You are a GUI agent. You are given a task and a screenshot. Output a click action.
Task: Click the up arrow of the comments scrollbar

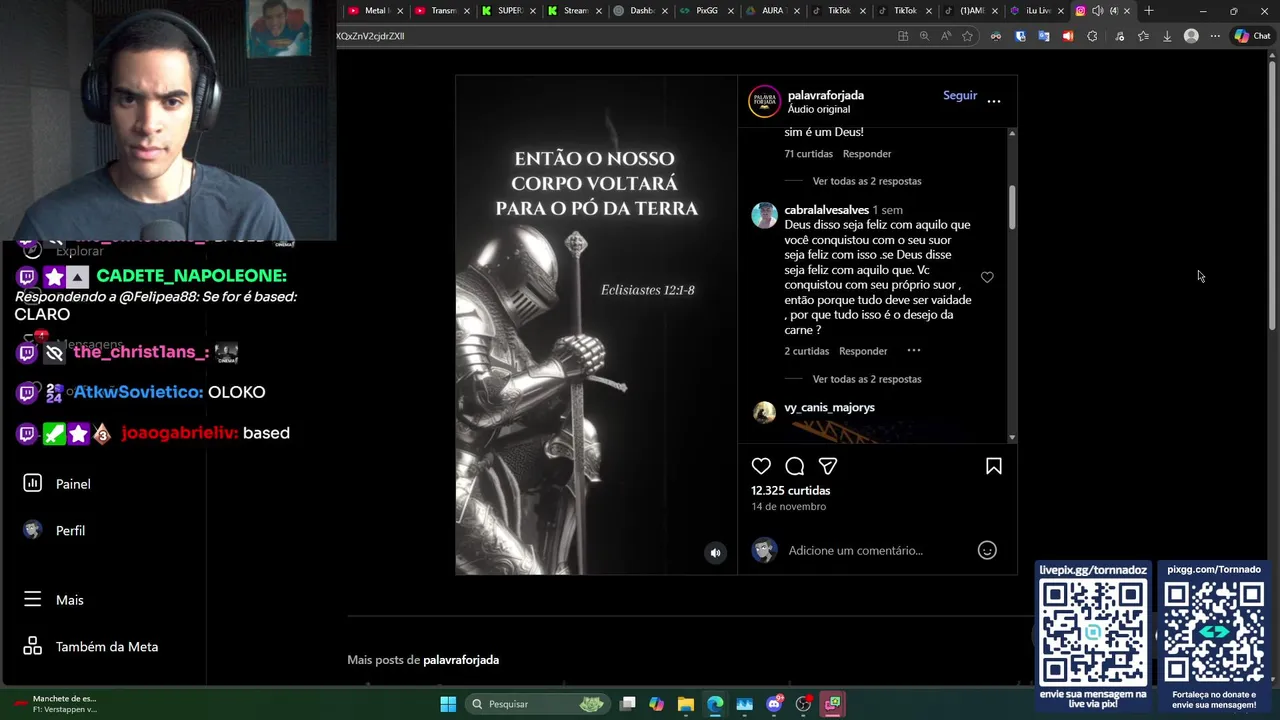[x=1012, y=133]
